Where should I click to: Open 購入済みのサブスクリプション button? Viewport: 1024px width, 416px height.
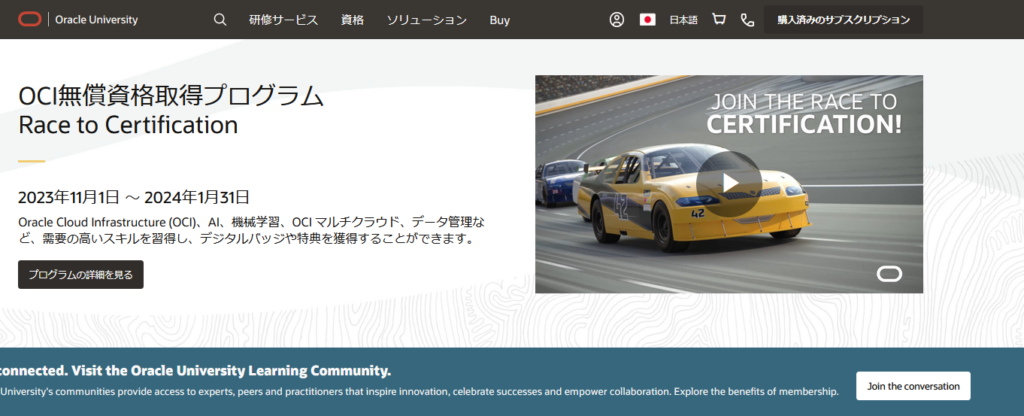coord(843,20)
